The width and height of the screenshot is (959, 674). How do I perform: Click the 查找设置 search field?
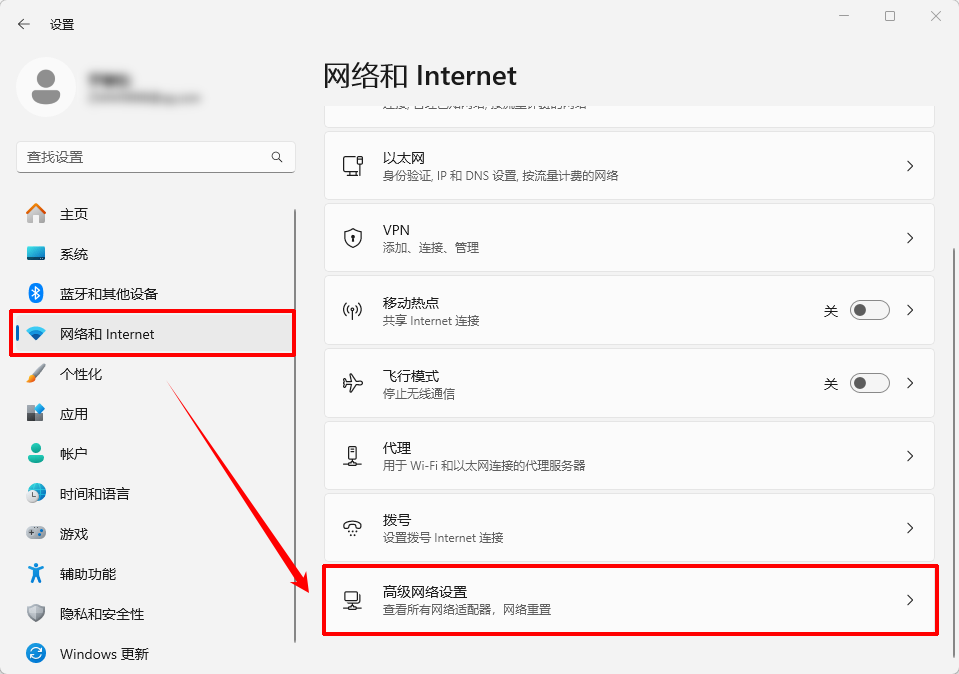click(156, 157)
